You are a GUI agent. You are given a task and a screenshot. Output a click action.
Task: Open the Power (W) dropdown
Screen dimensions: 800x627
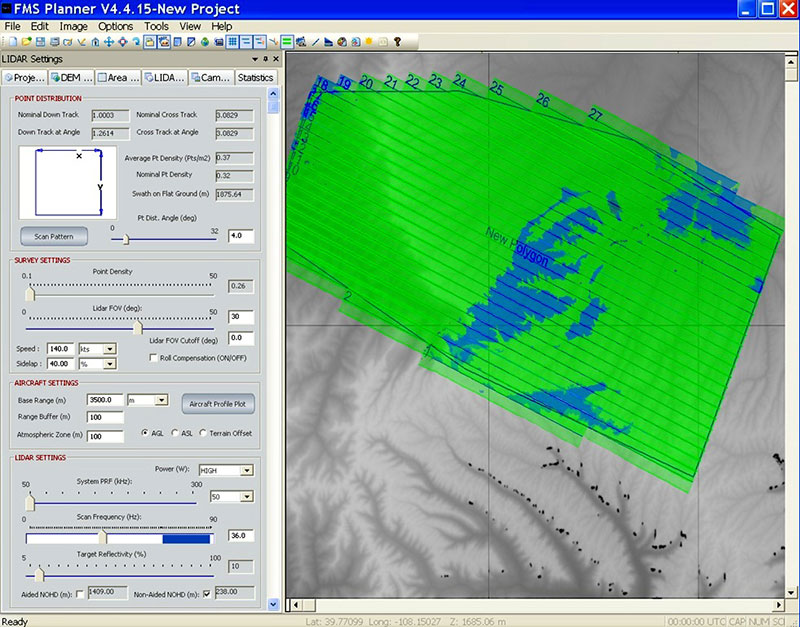pos(246,469)
